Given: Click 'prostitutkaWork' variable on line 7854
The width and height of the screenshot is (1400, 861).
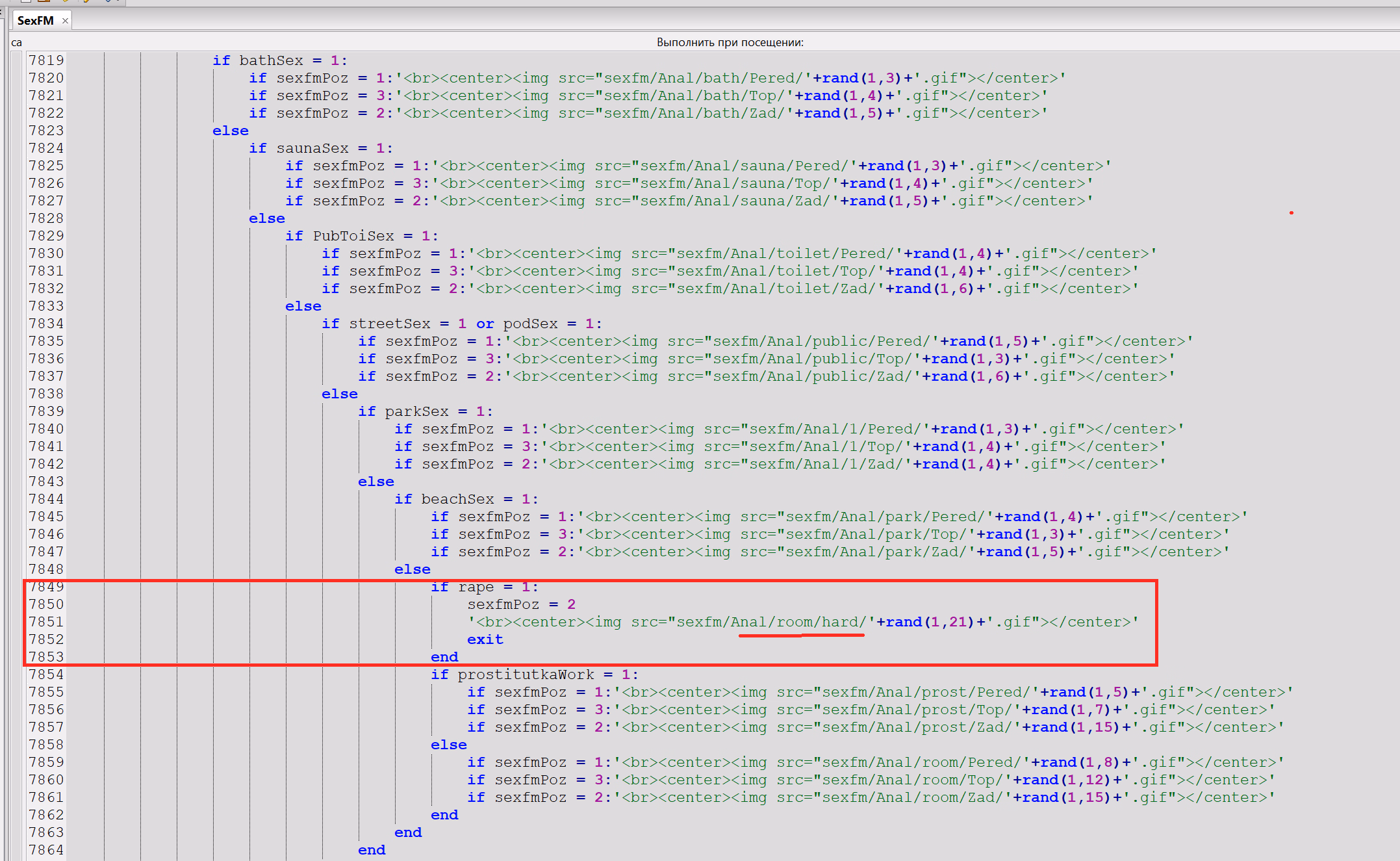Looking at the screenshot, I should pos(526,675).
